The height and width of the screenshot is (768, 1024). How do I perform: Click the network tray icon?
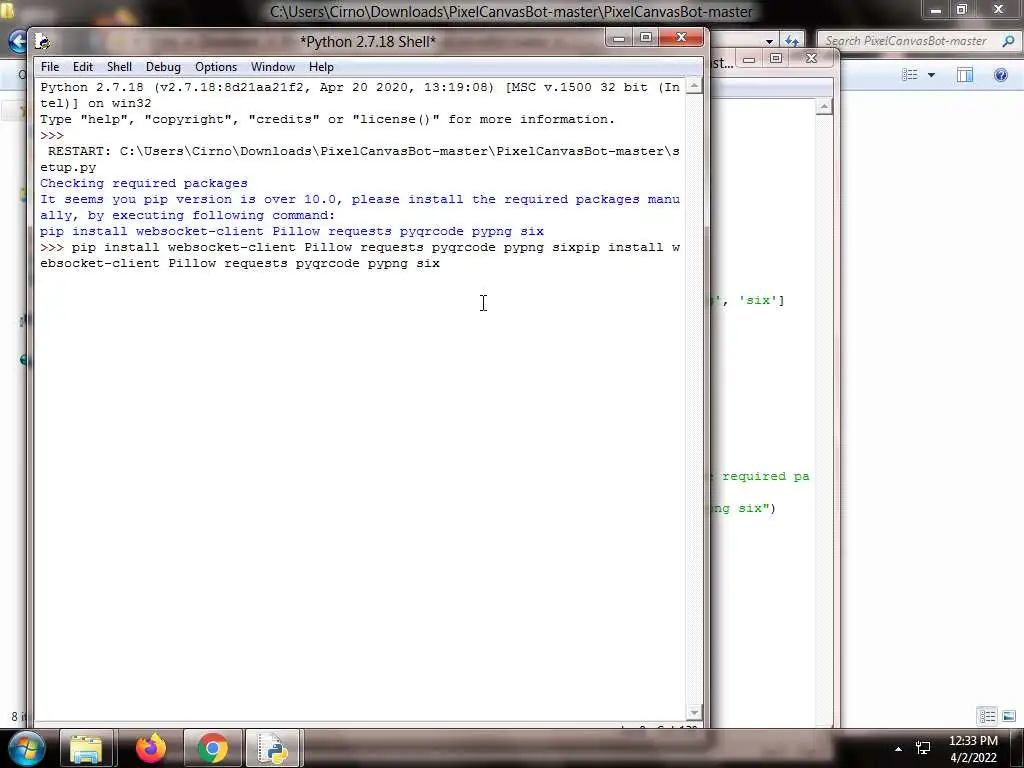click(923, 748)
